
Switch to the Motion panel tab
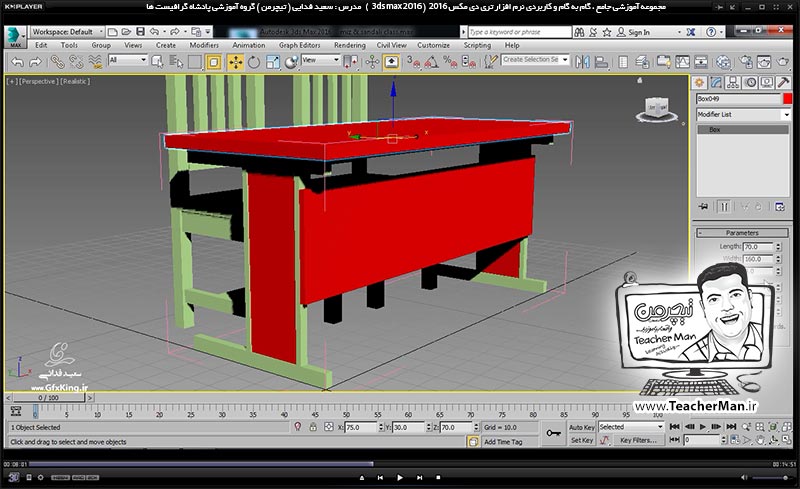[750, 82]
